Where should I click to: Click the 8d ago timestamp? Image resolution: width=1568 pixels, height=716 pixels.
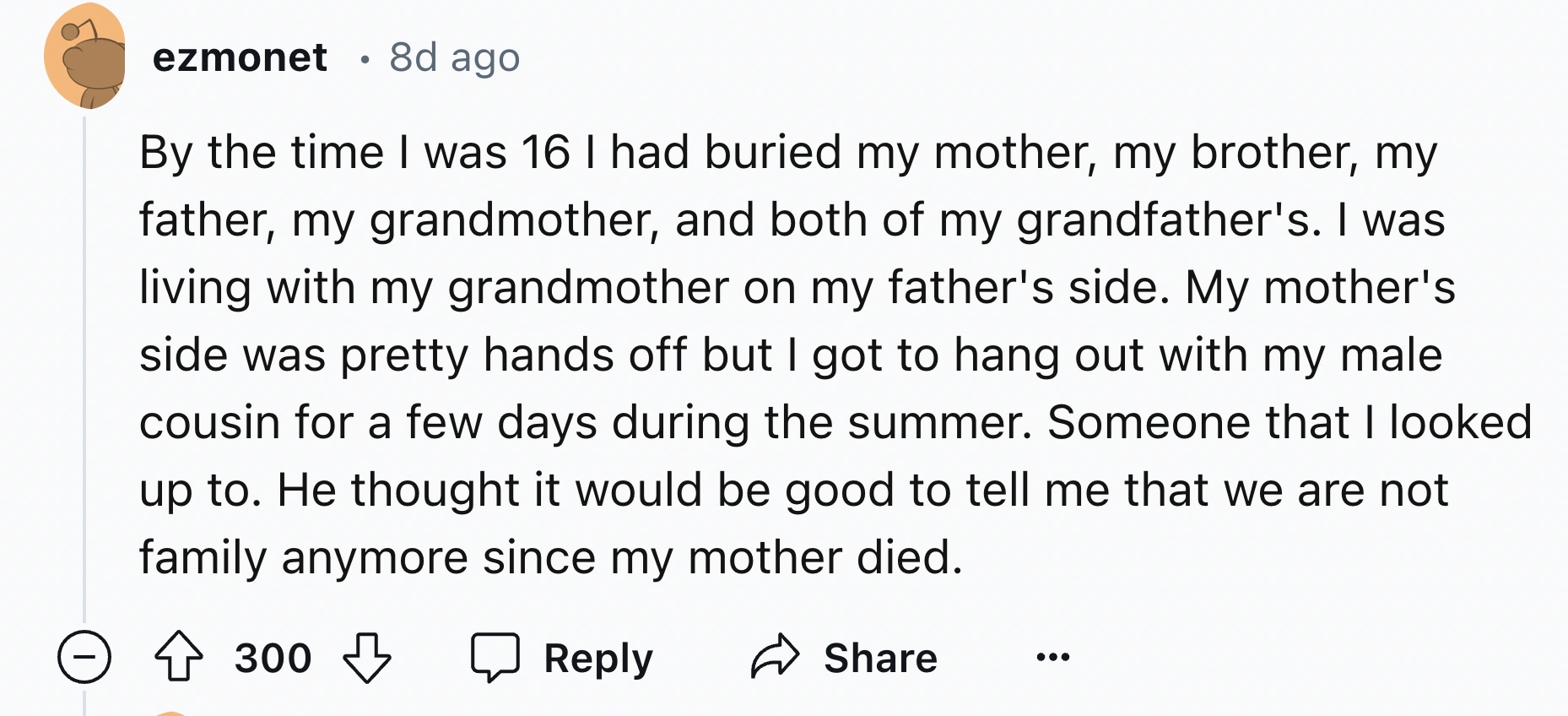pos(454,57)
